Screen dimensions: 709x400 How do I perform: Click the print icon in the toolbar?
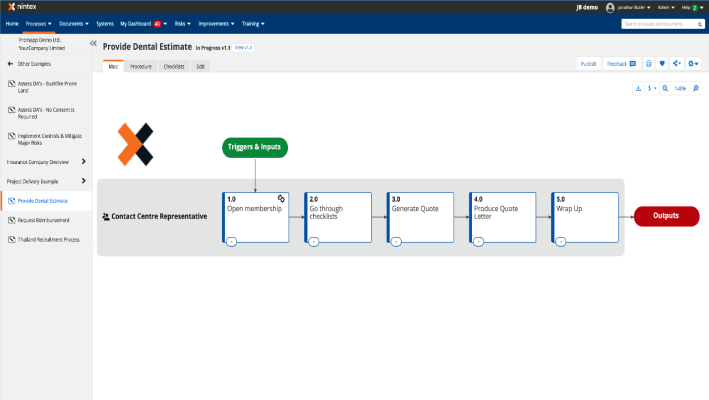648,63
